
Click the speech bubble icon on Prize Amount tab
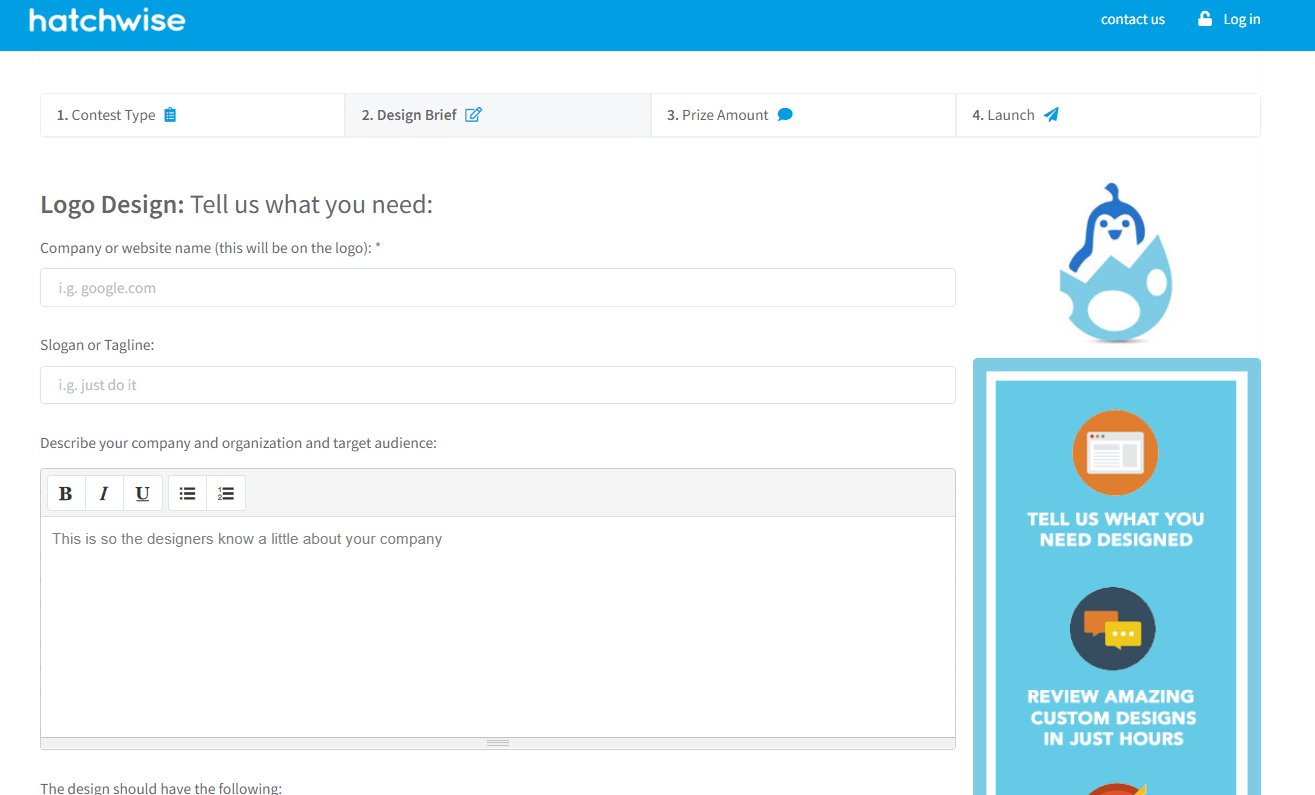783,114
